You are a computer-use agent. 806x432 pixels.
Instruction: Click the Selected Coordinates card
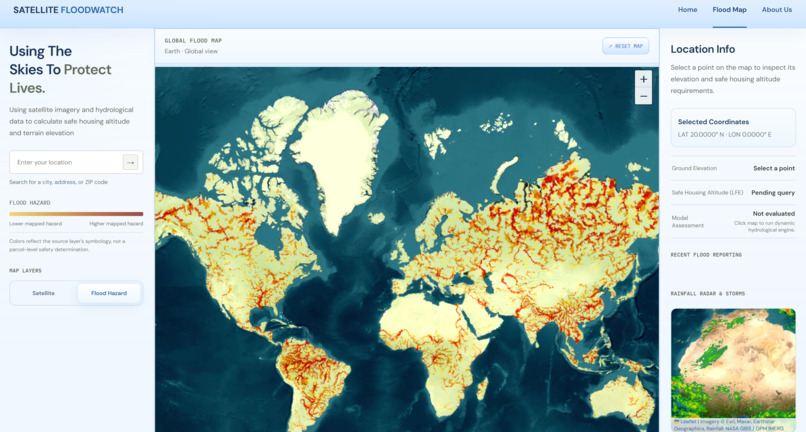coord(733,128)
